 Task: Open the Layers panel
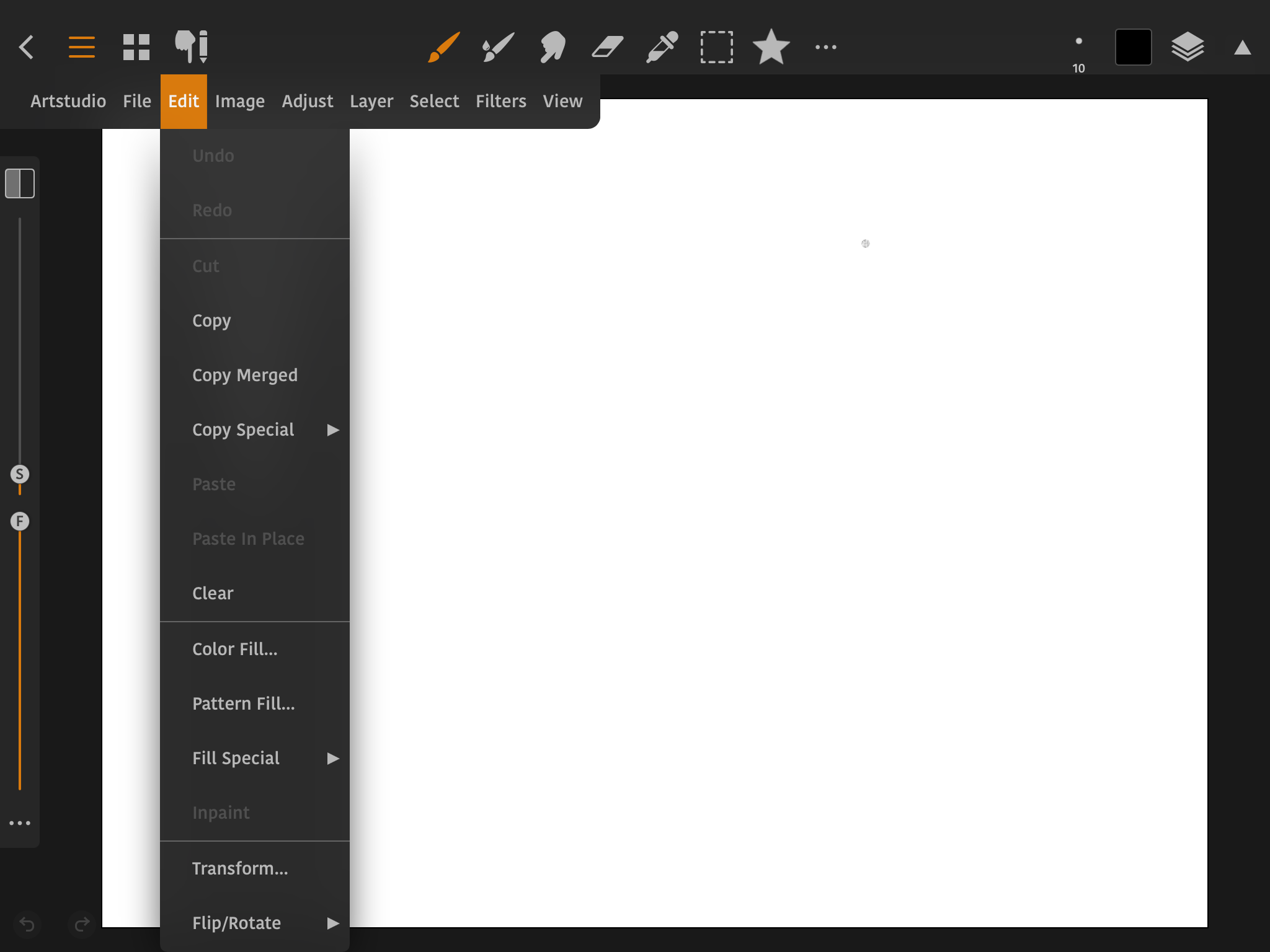(1187, 47)
